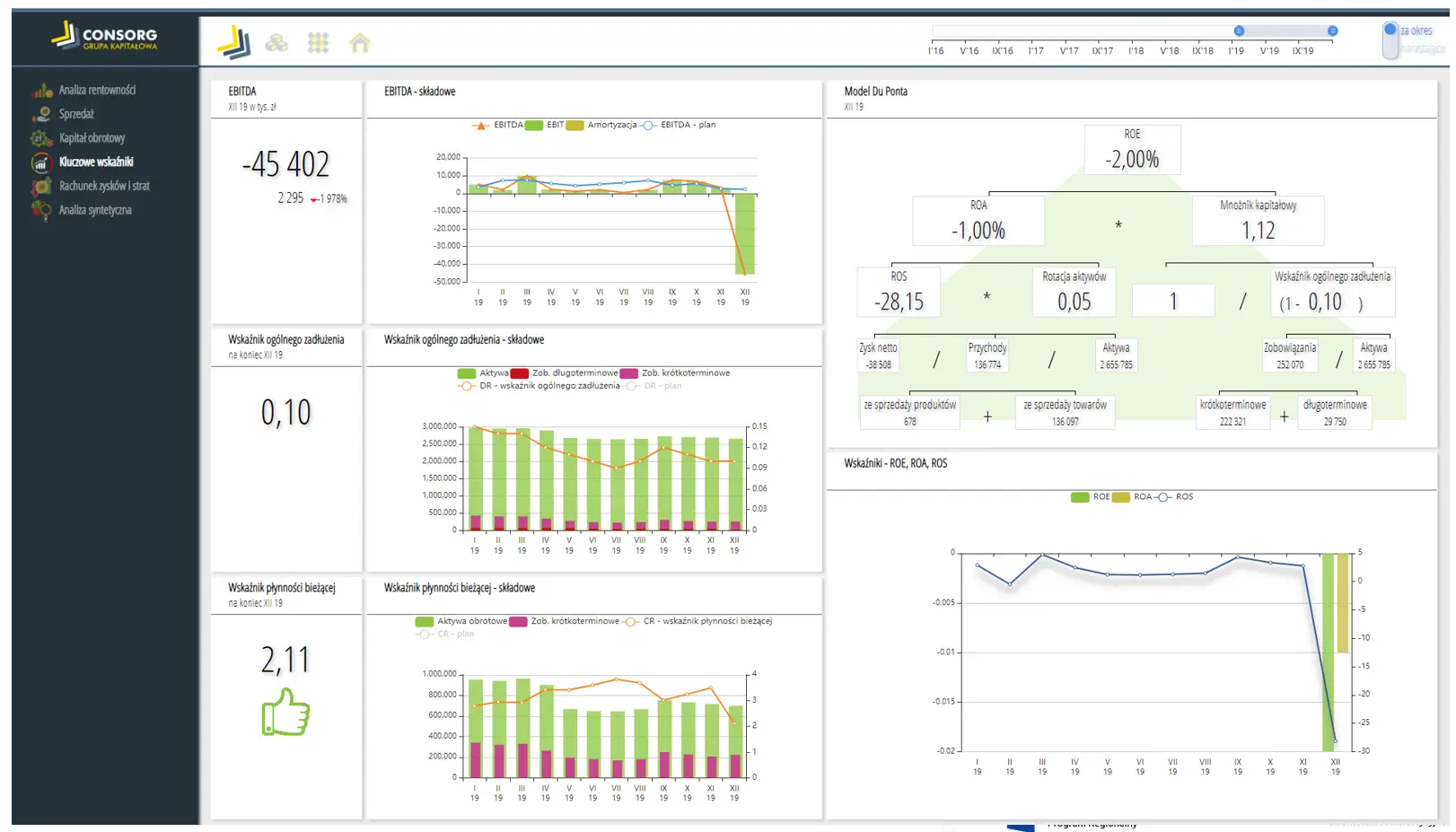Open Kapitał obrotowy menu item
Image resolution: width=1456 pixels, height=832 pixels.
pos(92,138)
